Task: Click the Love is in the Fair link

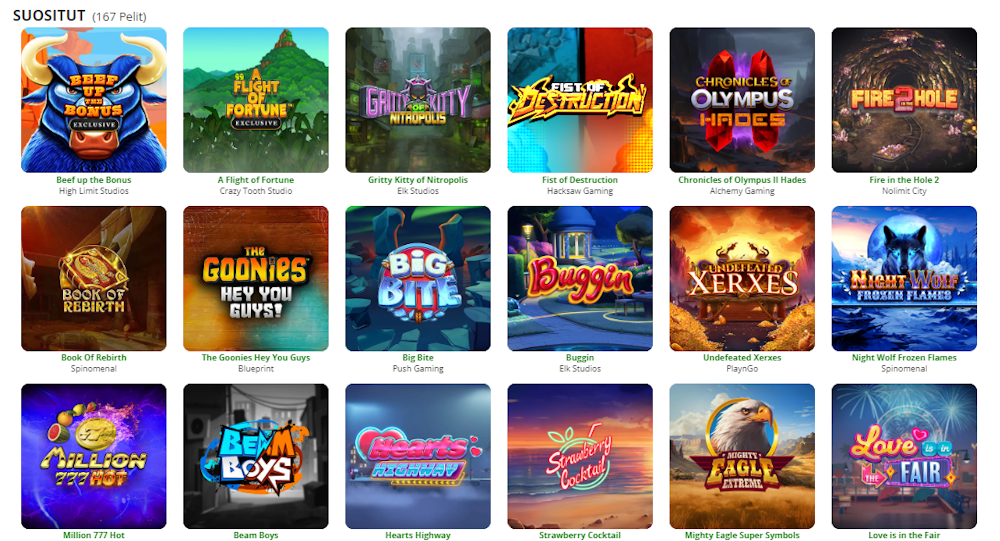Action: pyautogui.click(x=904, y=535)
